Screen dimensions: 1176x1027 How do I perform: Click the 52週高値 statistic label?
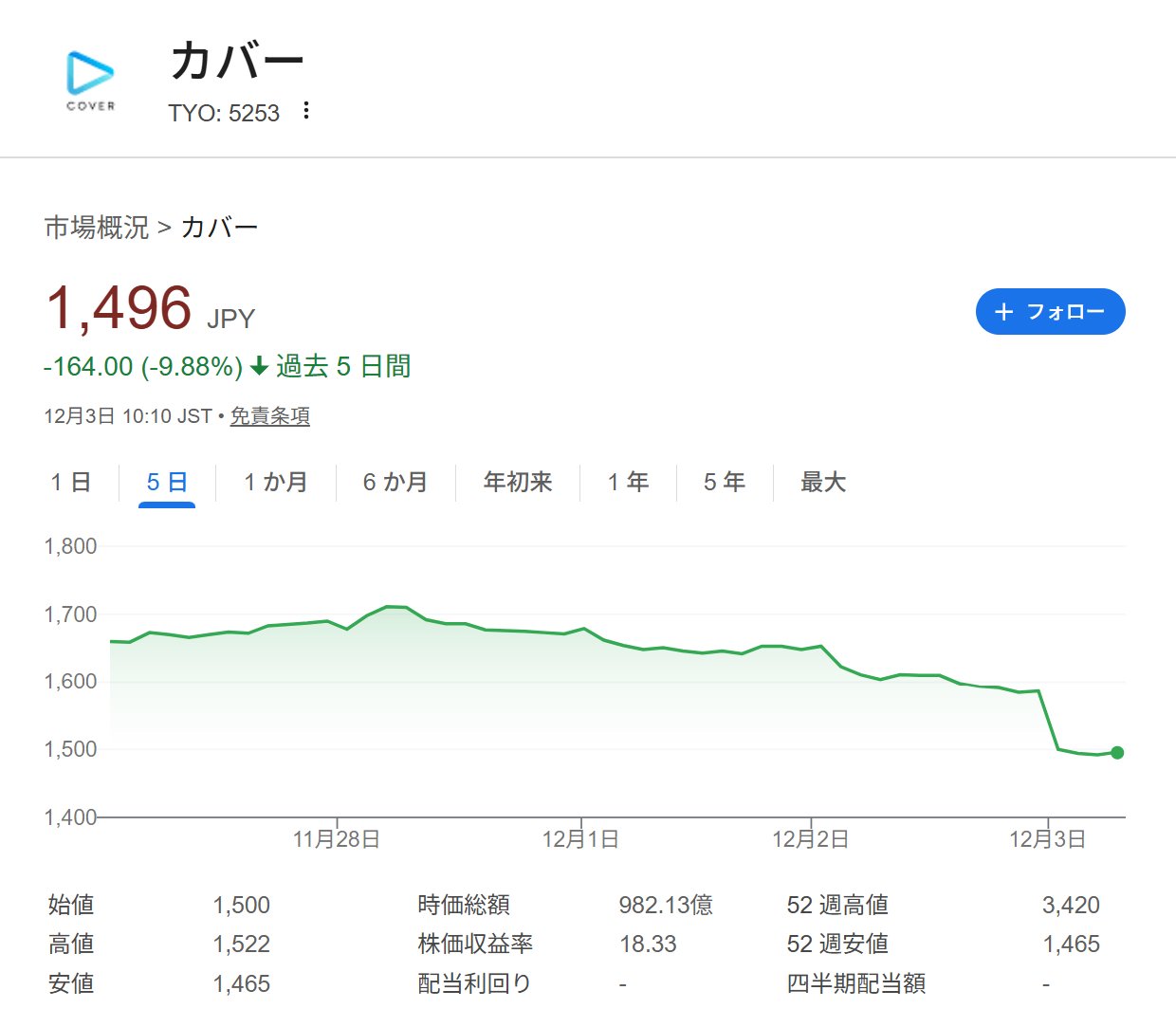837,906
